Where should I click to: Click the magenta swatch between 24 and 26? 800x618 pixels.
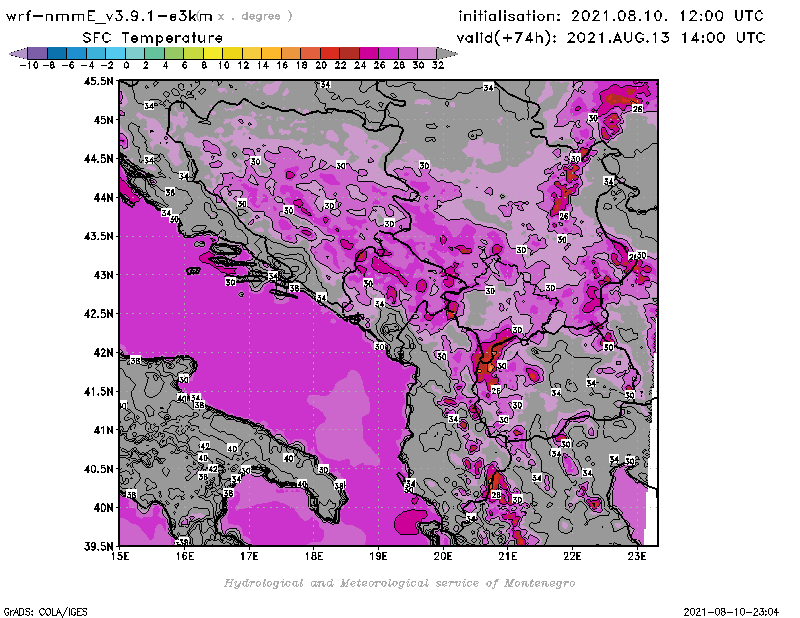point(369,53)
